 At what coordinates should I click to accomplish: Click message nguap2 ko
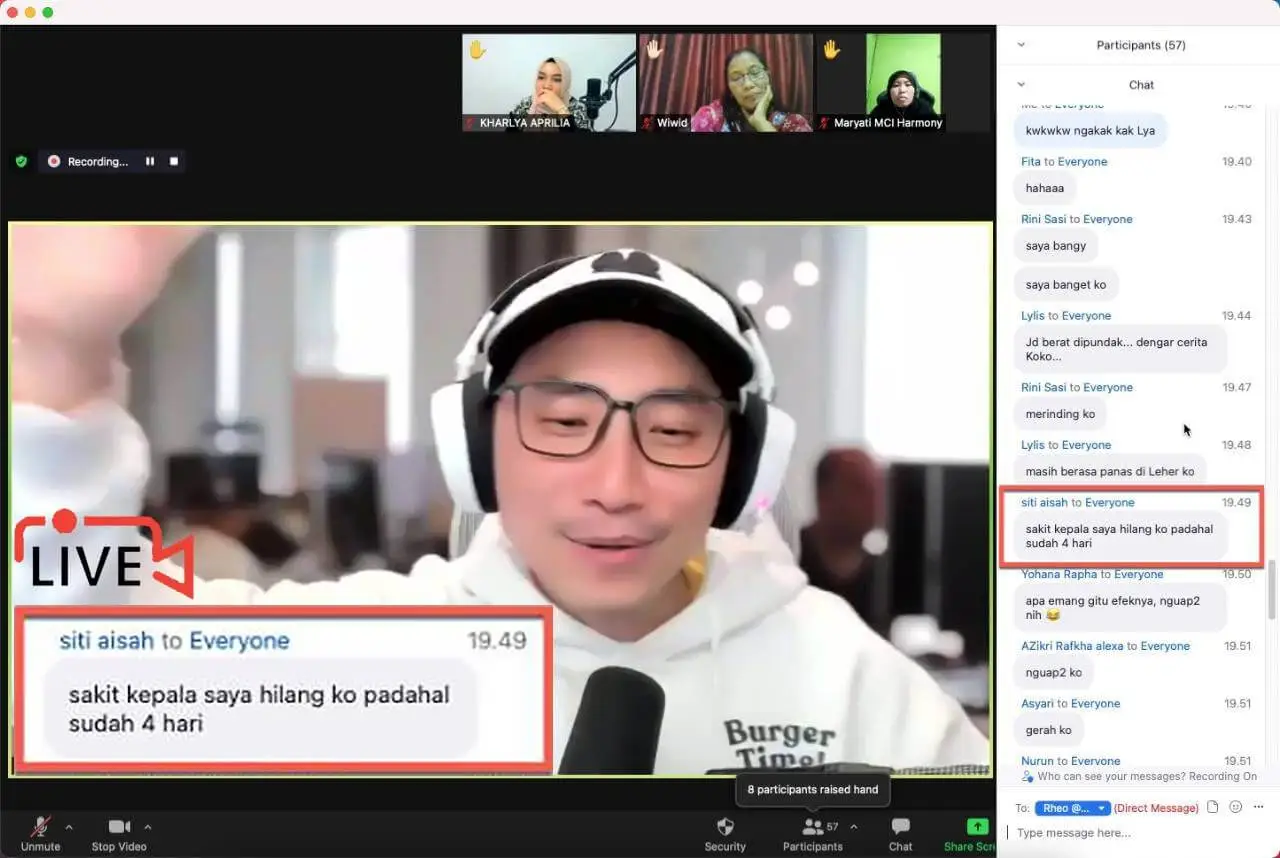pyautogui.click(x=1054, y=672)
